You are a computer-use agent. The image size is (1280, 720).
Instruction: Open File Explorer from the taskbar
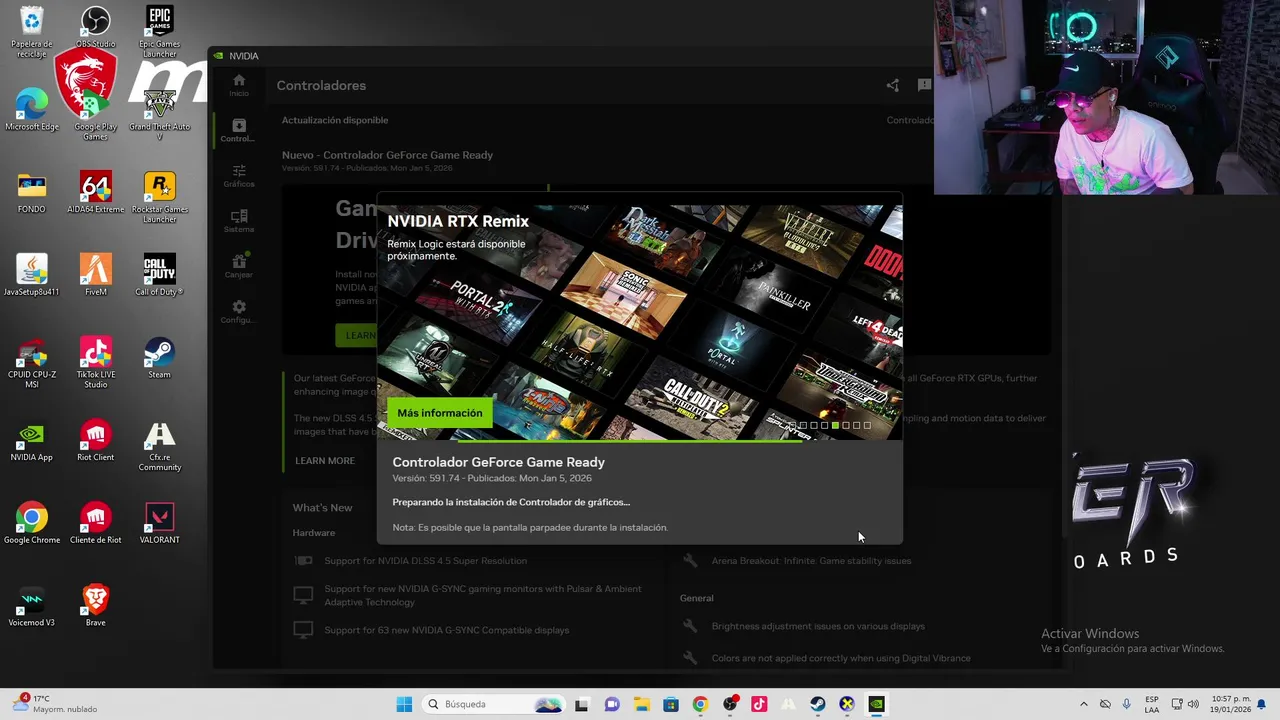641,704
